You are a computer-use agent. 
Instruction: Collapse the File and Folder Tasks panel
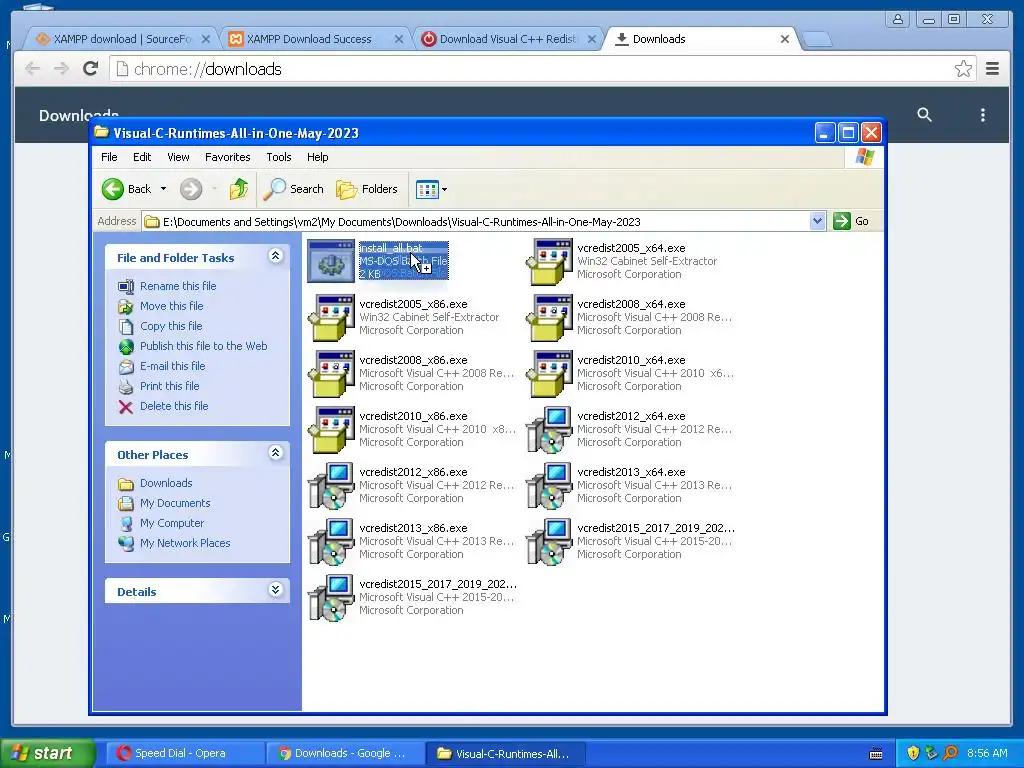click(276, 256)
